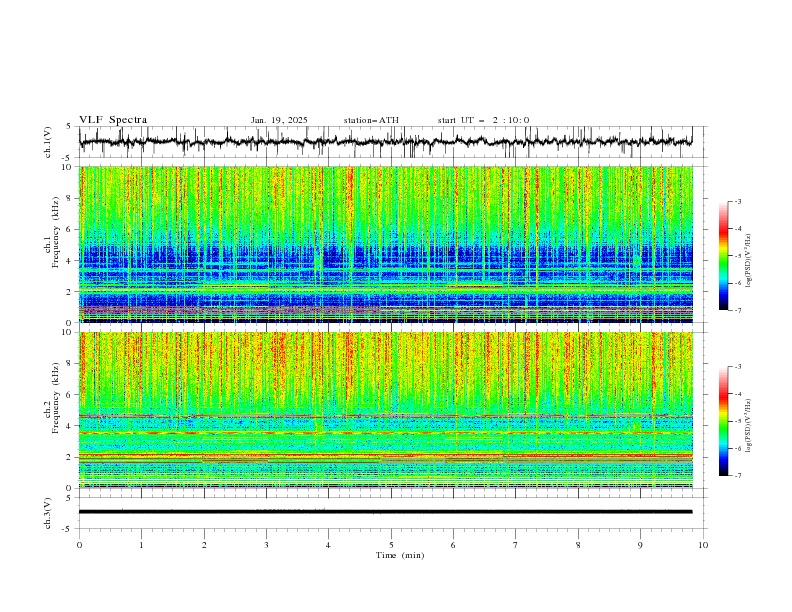This screenshot has width=792, height=612.
Task: Click the upper color scale bar
Action: click(x=724, y=255)
